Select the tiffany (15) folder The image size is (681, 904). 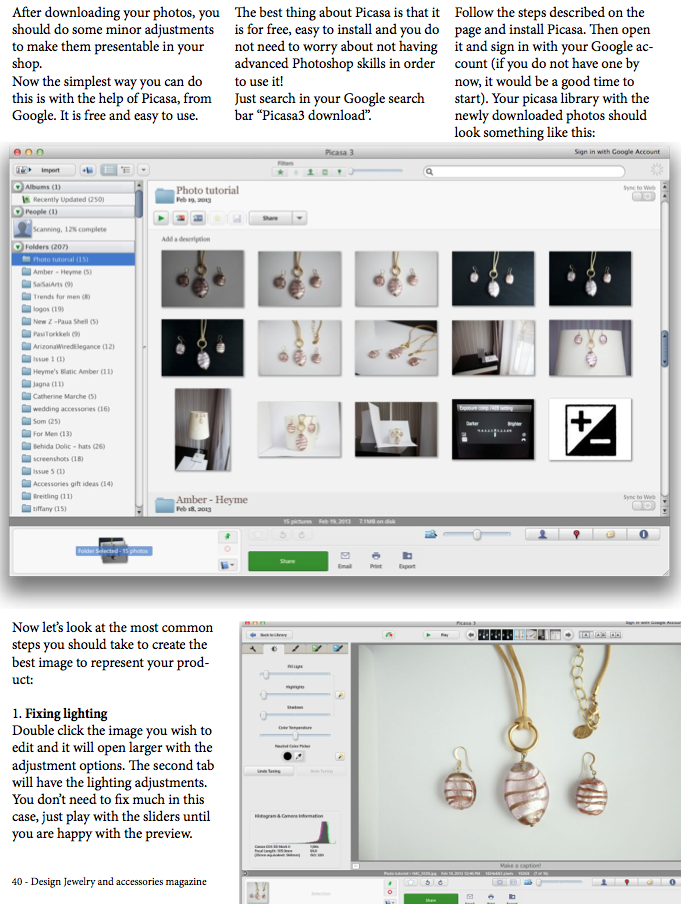point(73,508)
